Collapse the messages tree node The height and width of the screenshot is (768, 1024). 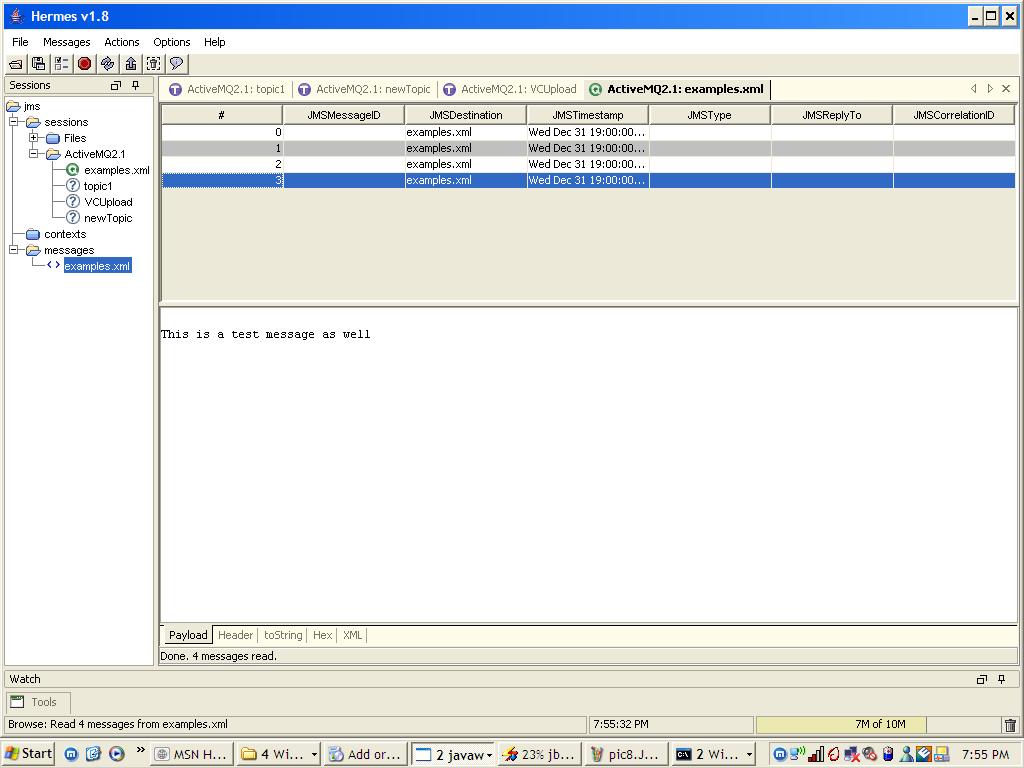pos(13,249)
